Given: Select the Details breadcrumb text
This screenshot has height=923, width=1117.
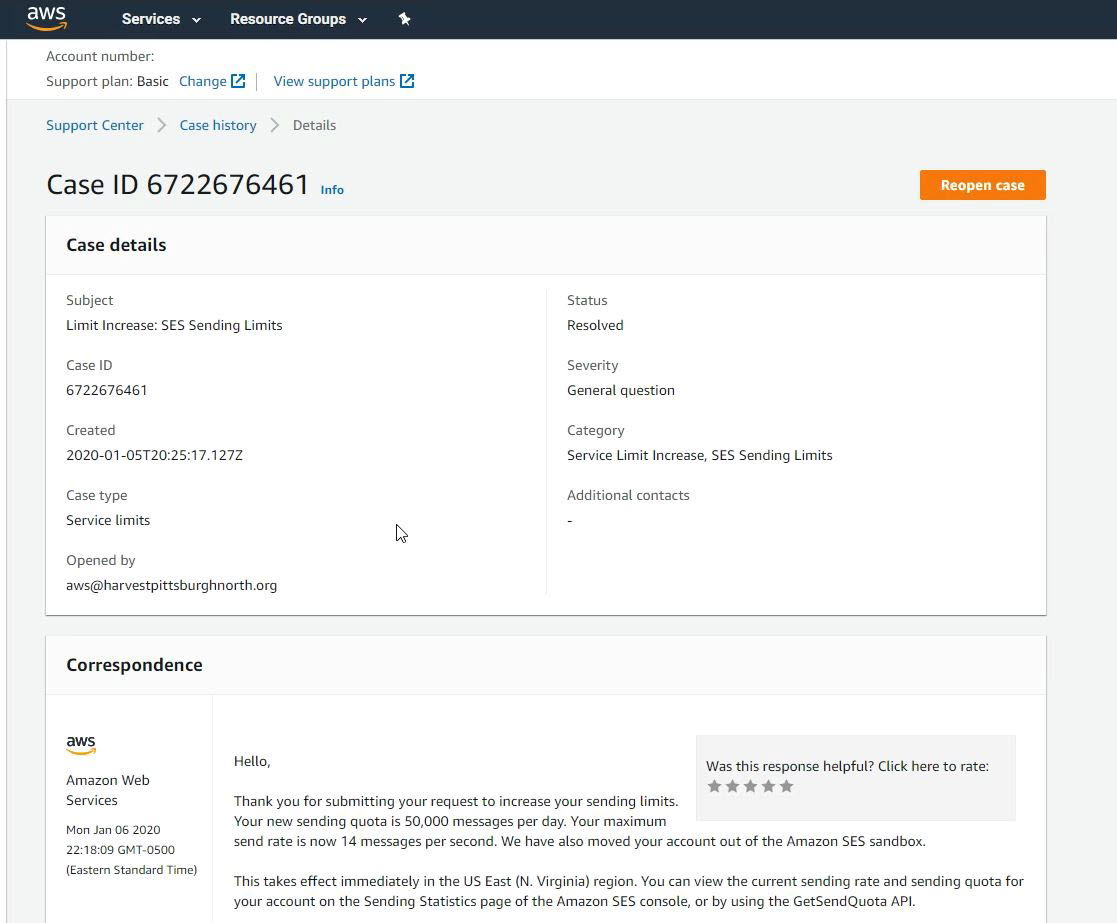Looking at the screenshot, I should (314, 125).
